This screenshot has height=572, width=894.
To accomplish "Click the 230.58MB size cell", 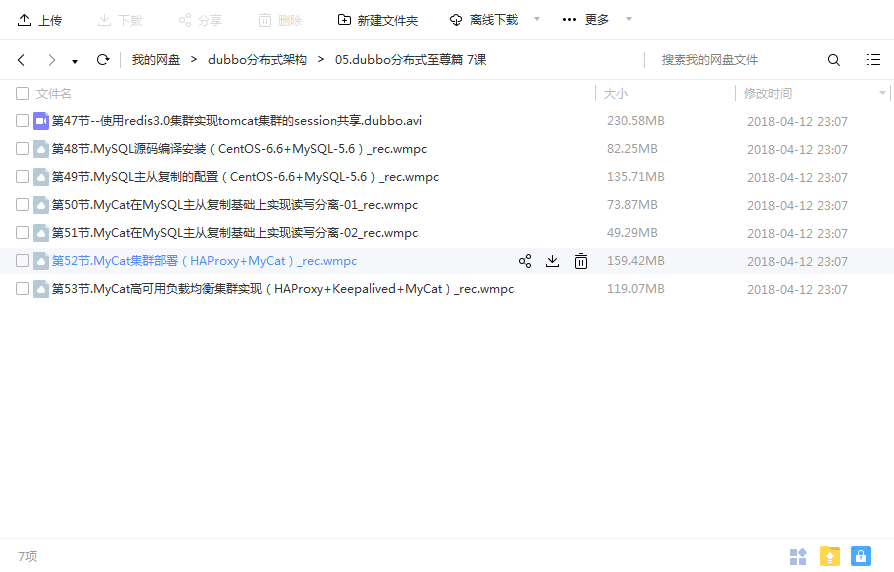I will 636,121.
